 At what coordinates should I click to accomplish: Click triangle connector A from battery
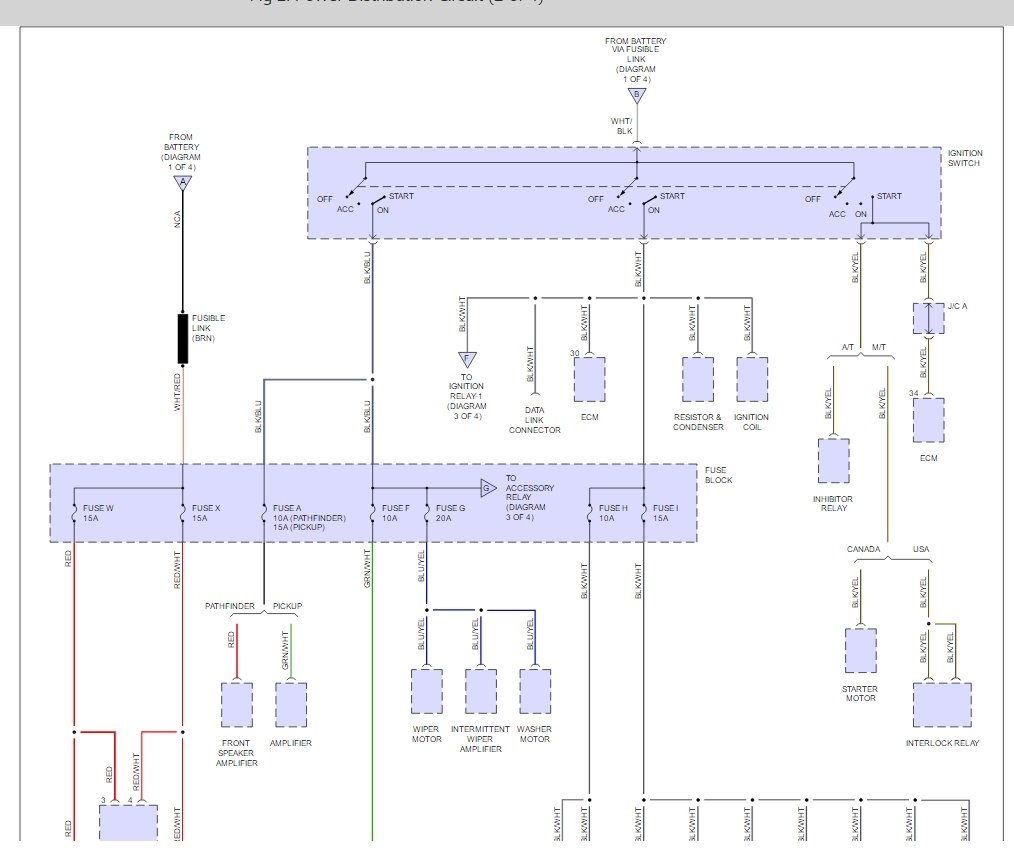pyautogui.click(x=183, y=183)
